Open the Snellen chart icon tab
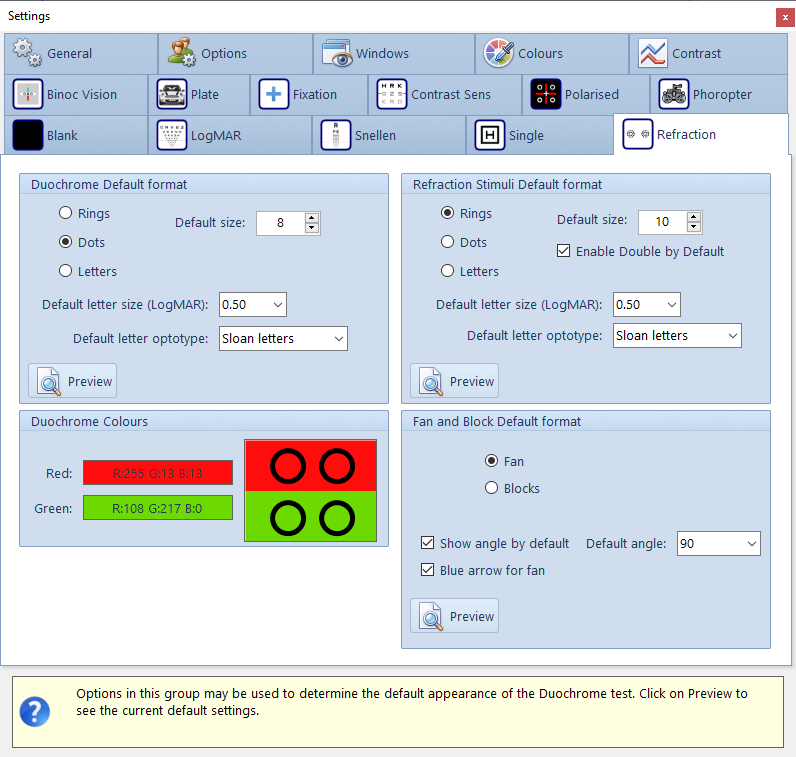 [336, 135]
